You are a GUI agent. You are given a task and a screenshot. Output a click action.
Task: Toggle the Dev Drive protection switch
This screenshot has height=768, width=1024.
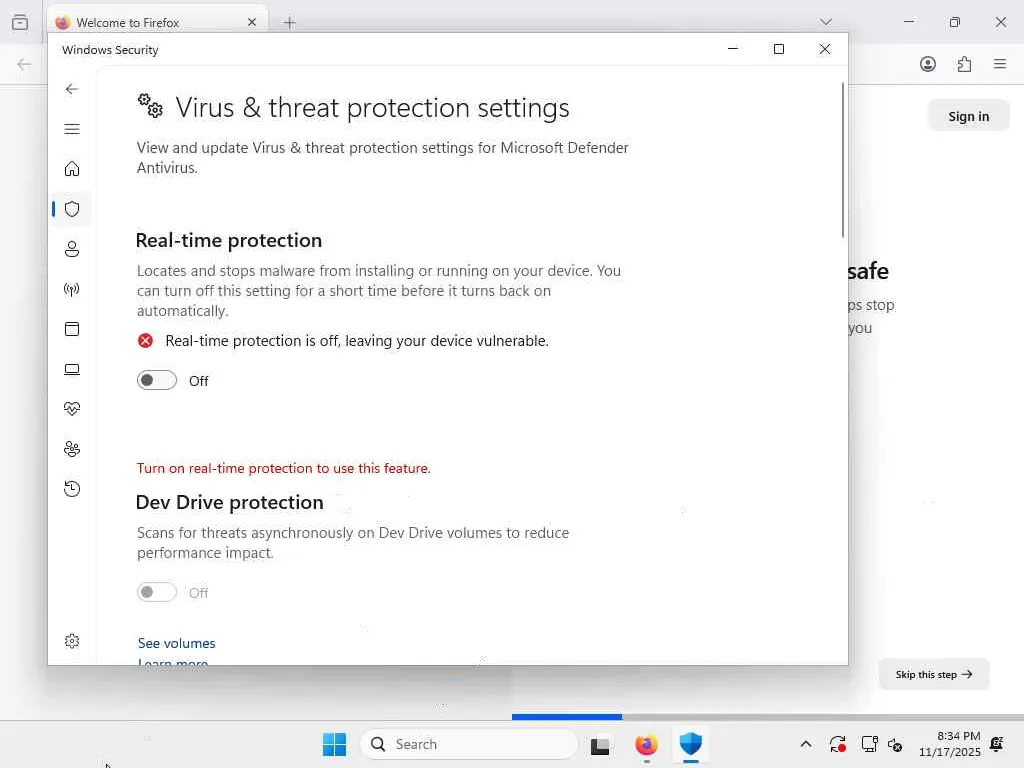(x=157, y=592)
